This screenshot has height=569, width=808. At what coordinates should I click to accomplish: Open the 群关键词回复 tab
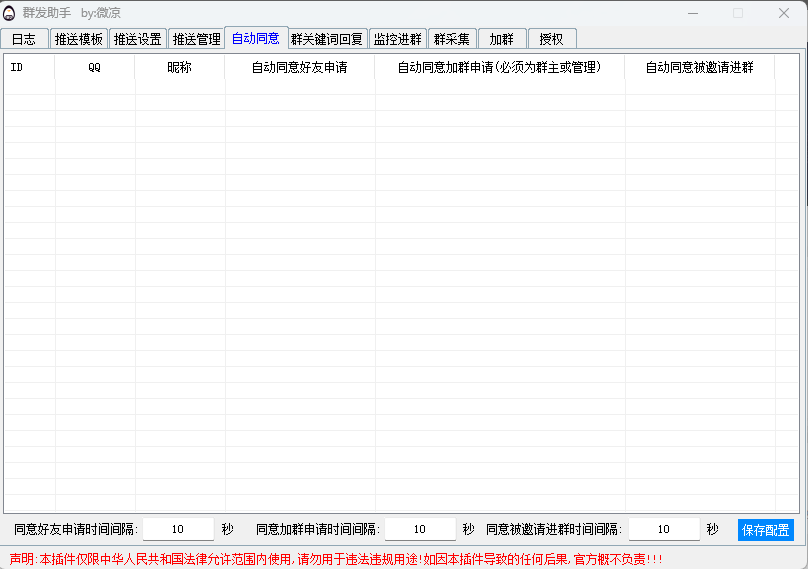(x=327, y=39)
